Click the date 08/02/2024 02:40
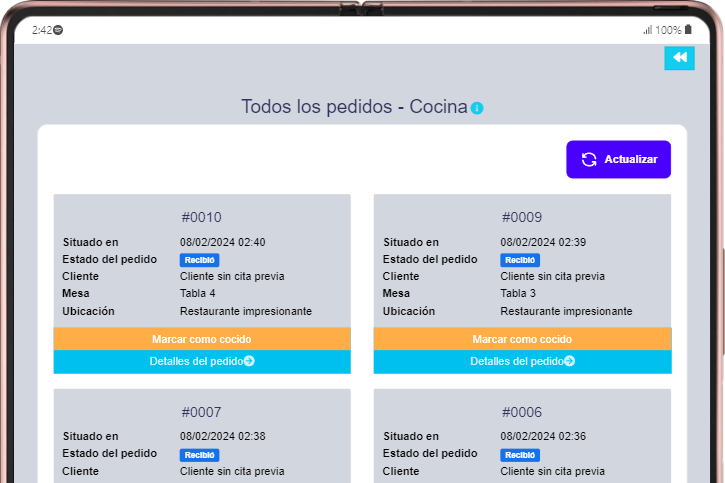 [222, 242]
